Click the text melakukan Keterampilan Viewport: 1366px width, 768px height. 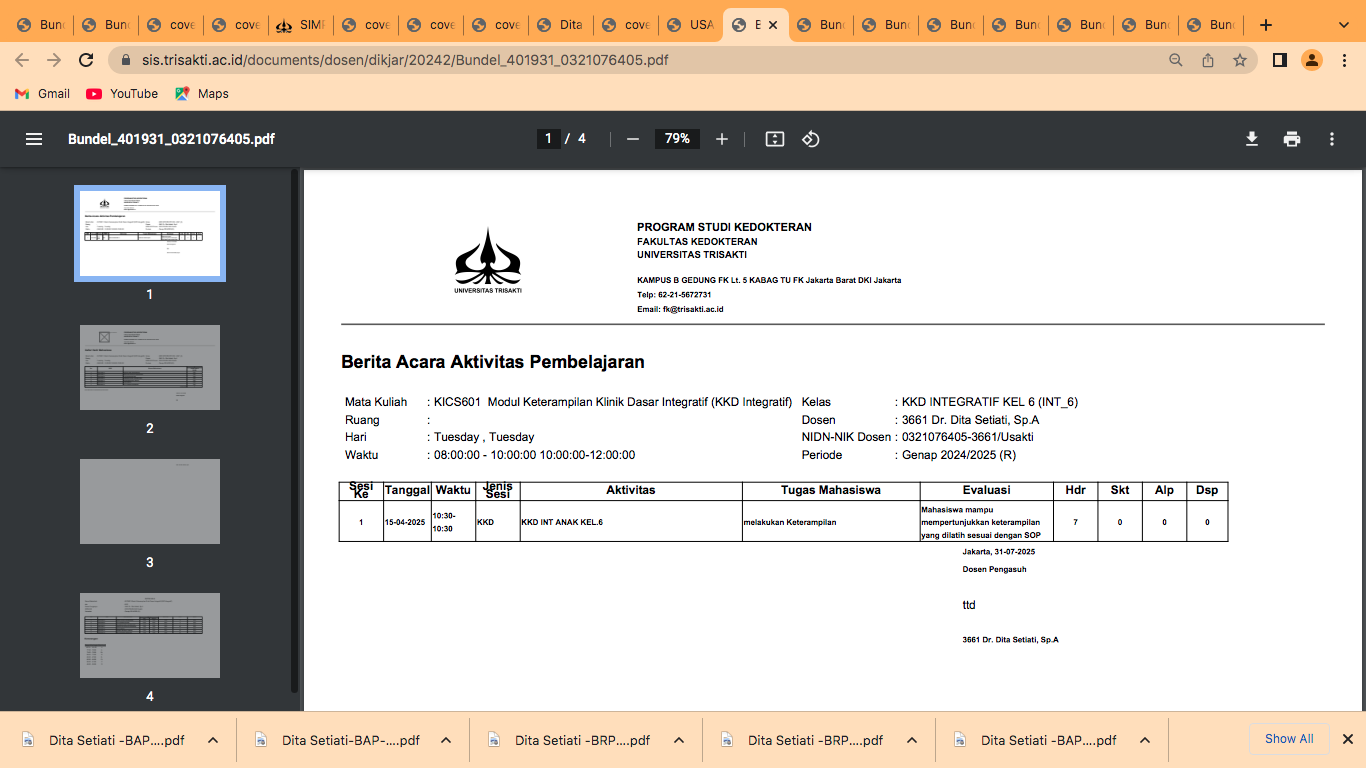[790, 522]
